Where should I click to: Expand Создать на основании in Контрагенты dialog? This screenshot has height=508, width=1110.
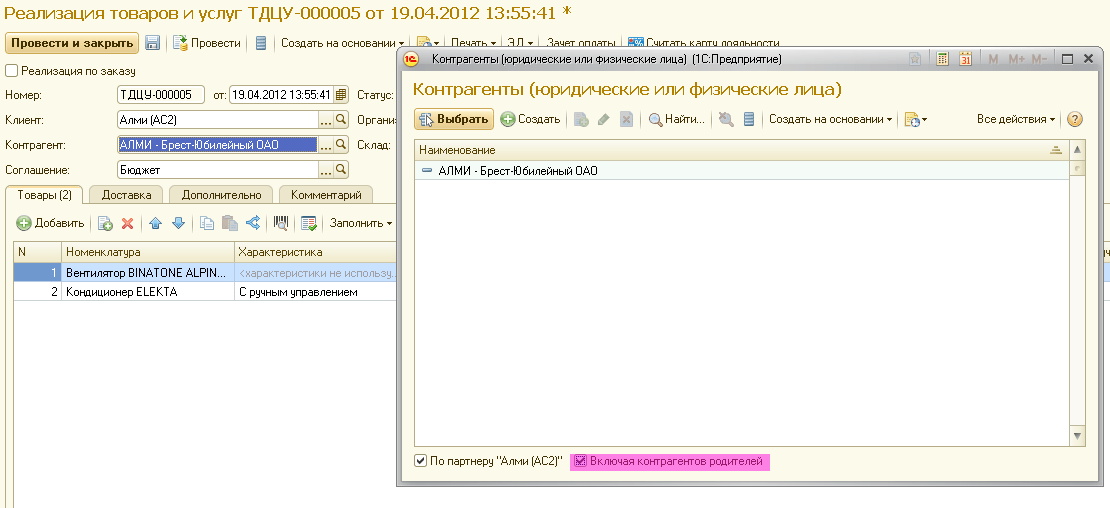tap(830, 120)
